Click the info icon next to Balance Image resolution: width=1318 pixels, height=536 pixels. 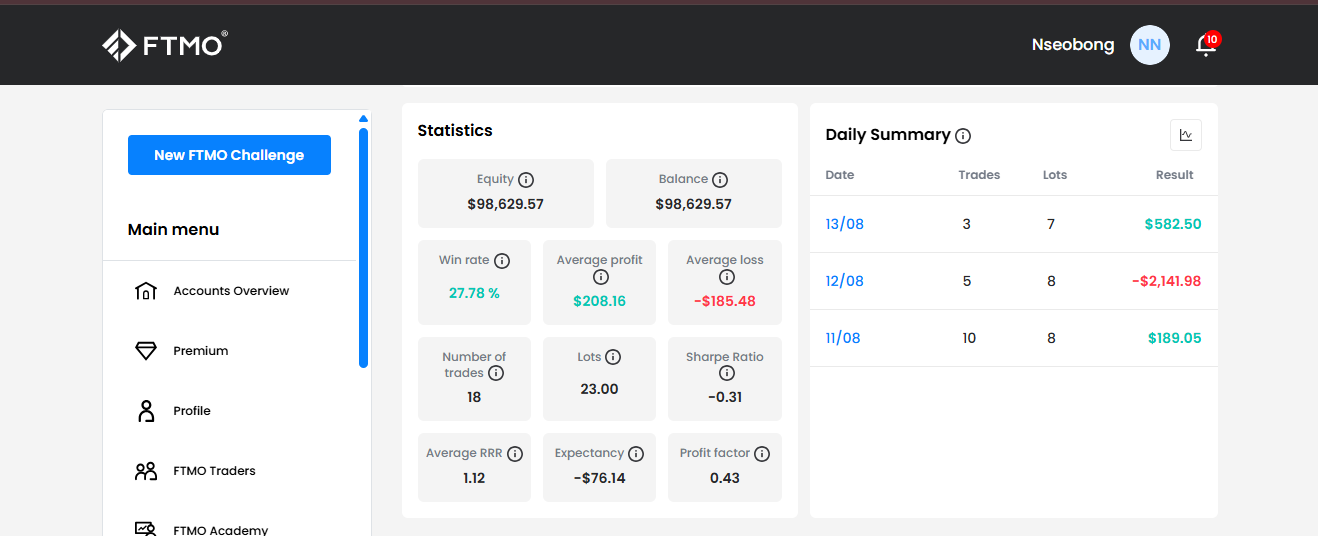(x=720, y=180)
